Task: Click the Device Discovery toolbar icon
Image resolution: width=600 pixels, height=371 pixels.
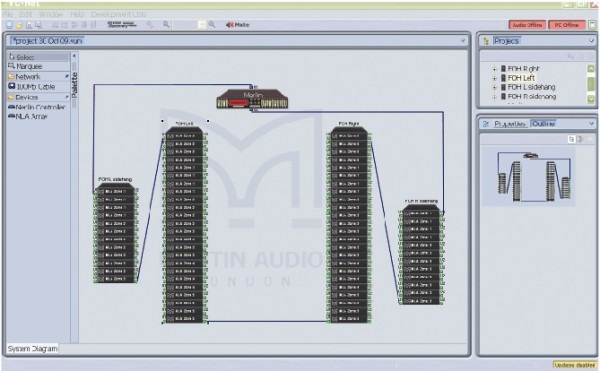Action: coord(122,24)
